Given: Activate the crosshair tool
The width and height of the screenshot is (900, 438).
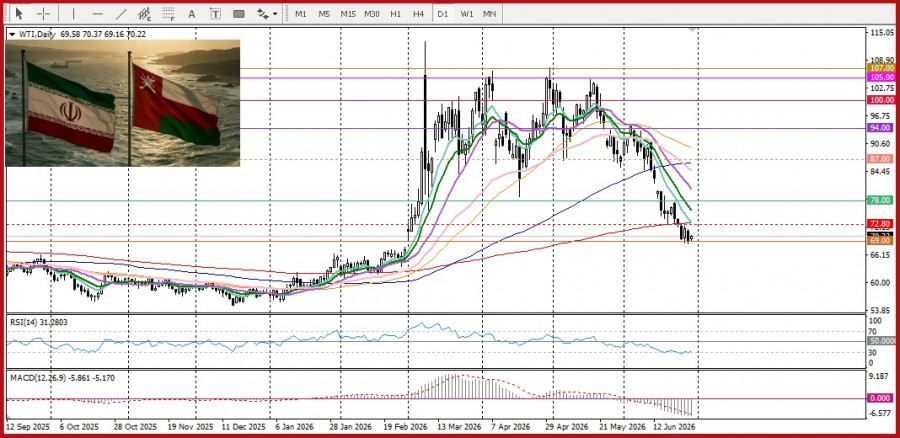Looking at the screenshot, I should click(44, 14).
